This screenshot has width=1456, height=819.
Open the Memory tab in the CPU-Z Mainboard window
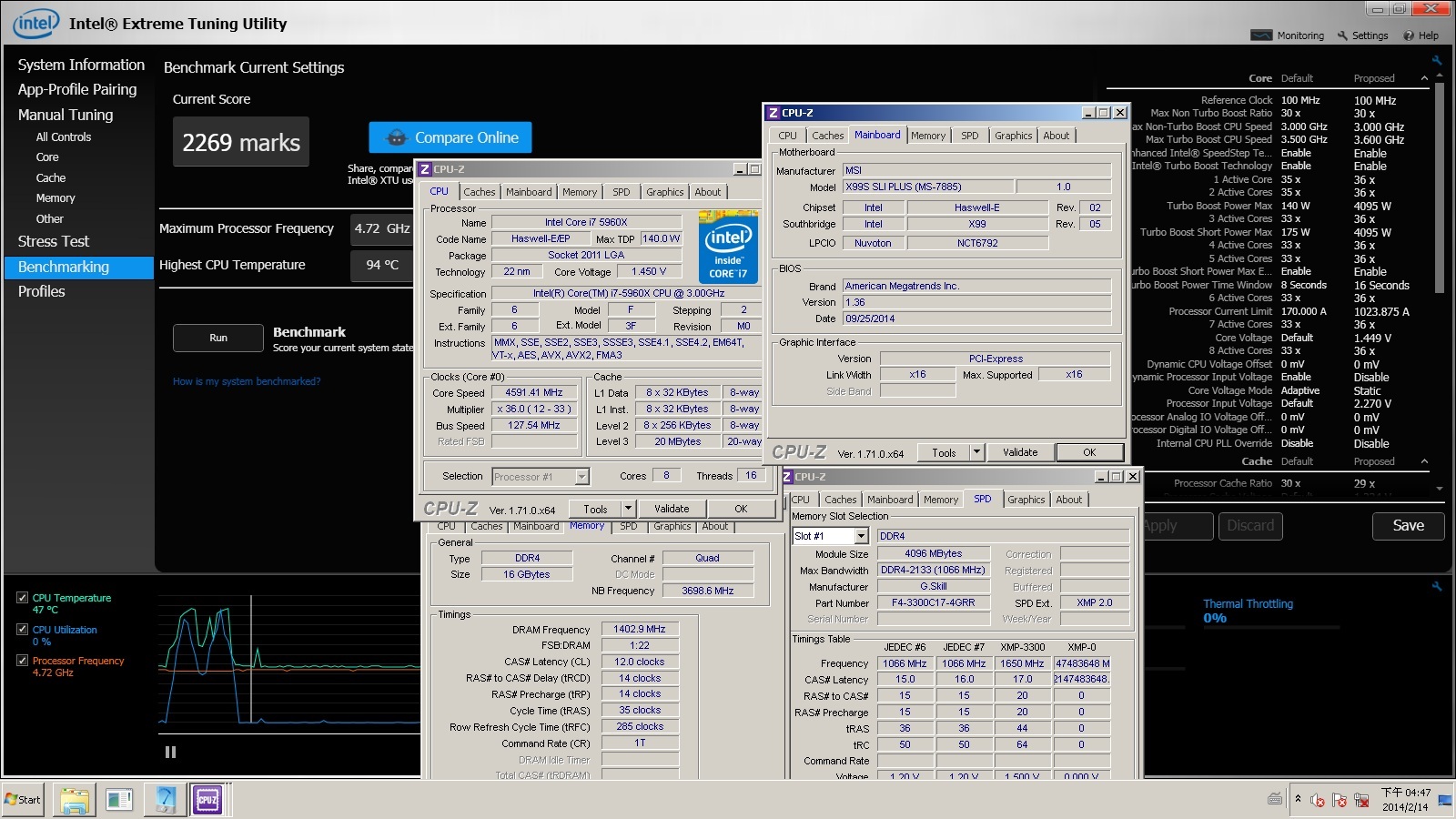pos(928,136)
